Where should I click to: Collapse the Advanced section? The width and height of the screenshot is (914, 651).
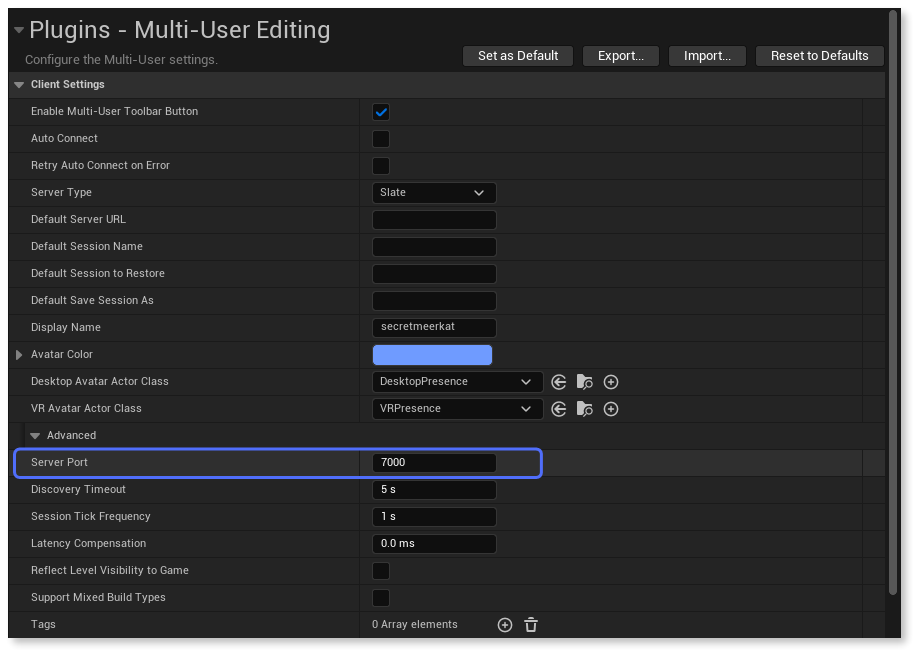click(x=35, y=436)
